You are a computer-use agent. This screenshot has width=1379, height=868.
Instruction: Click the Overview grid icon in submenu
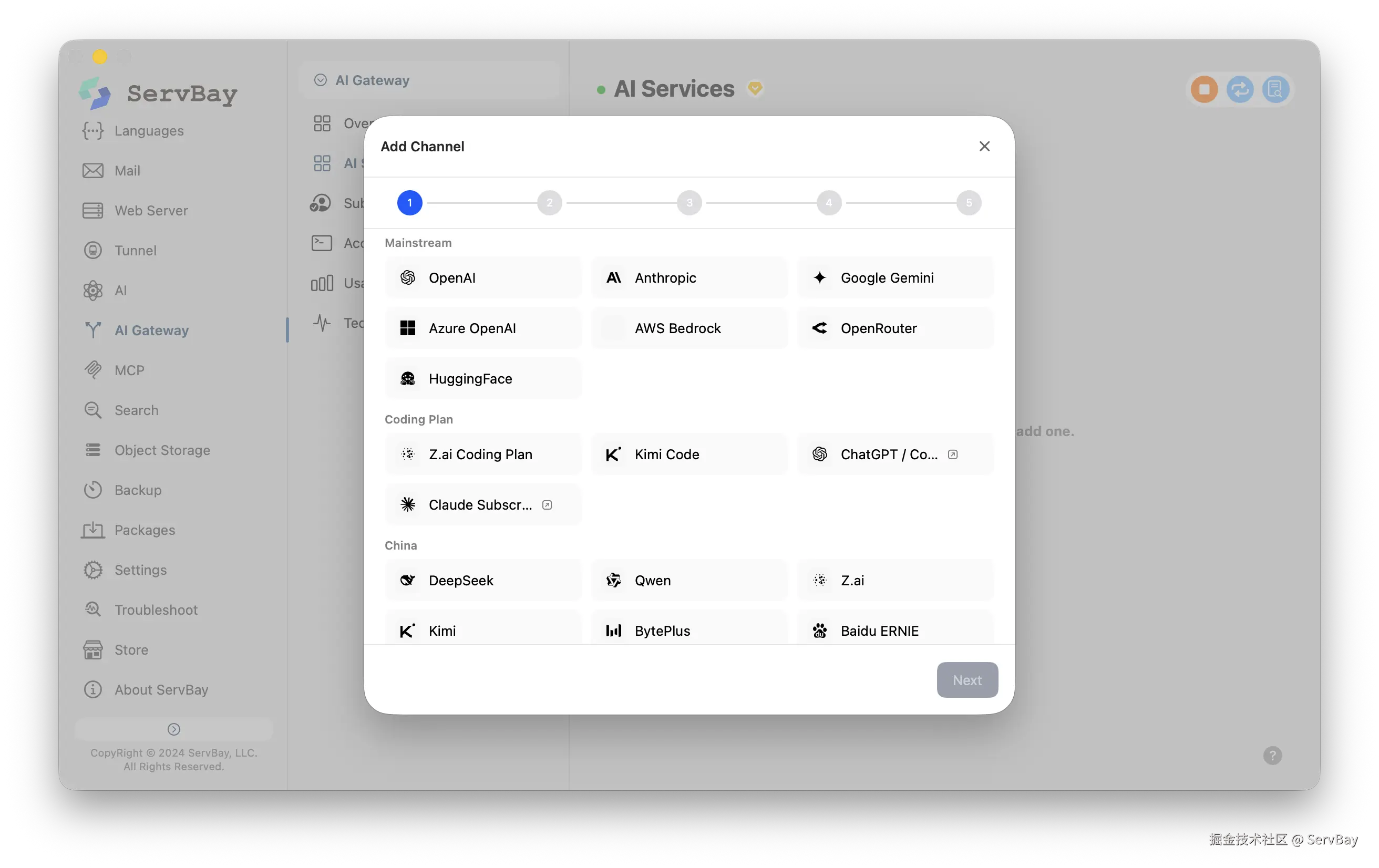(x=322, y=123)
